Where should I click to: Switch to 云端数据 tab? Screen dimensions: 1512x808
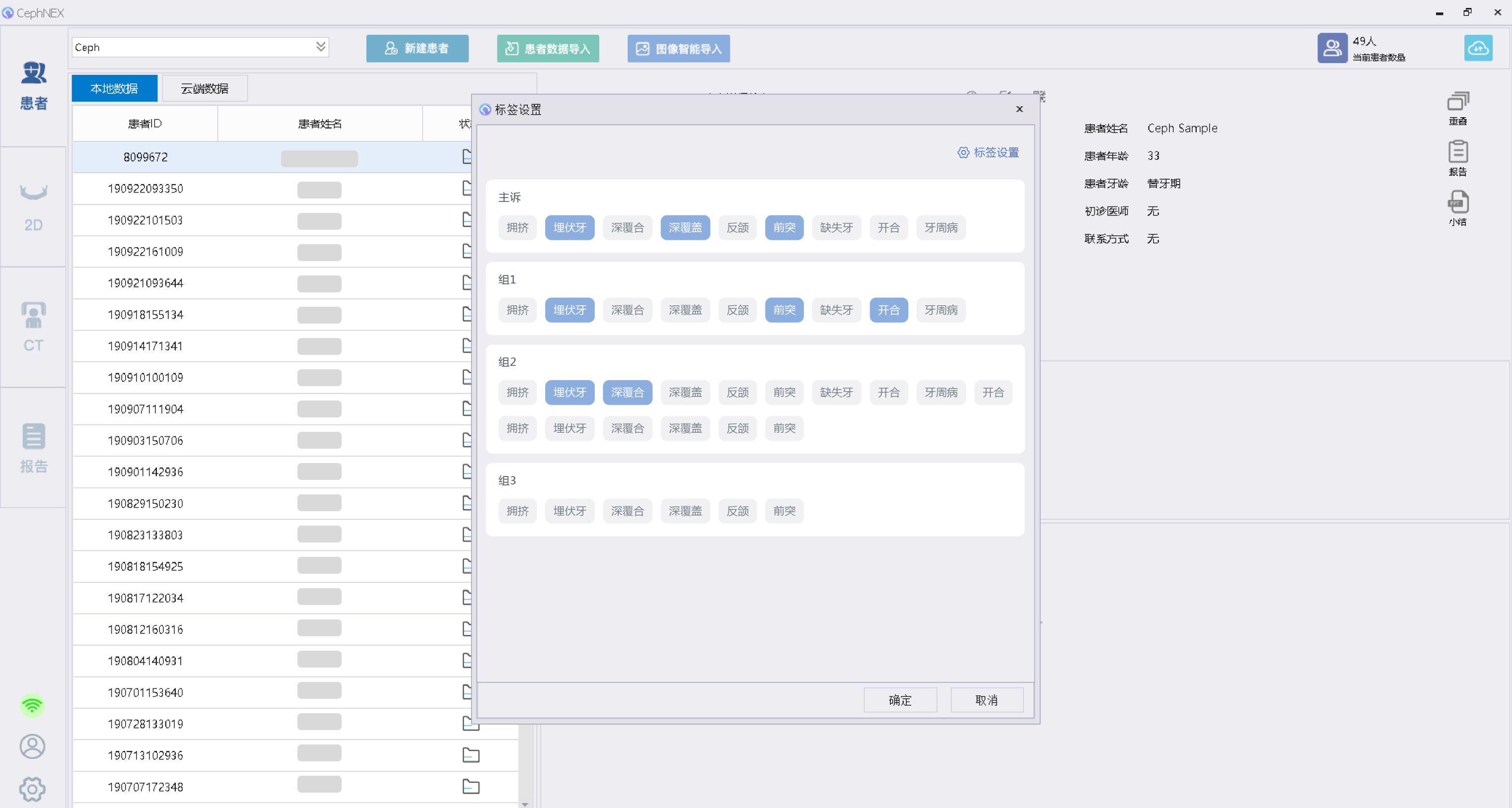tap(204, 89)
